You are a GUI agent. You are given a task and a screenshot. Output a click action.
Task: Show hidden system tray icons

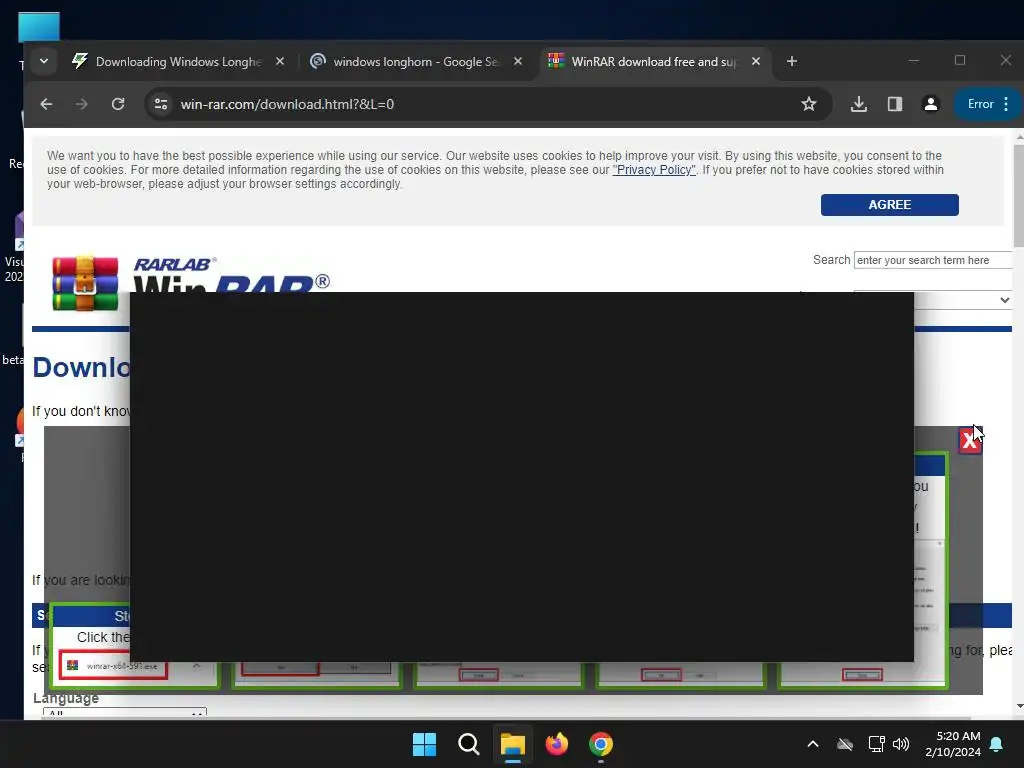[812, 744]
